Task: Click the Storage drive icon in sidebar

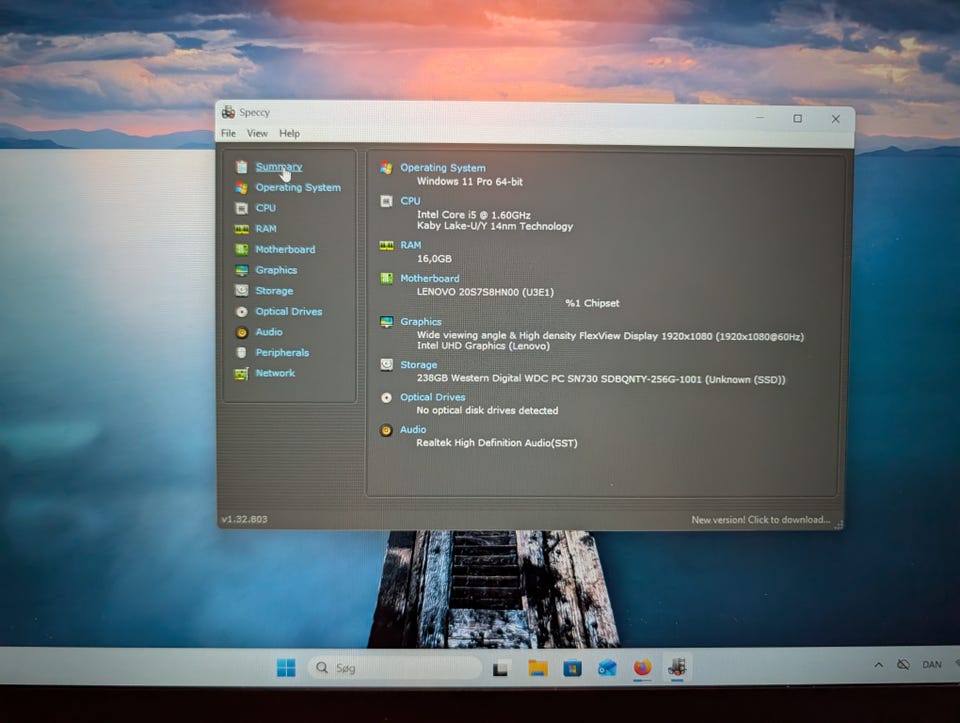Action: [242, 291]
